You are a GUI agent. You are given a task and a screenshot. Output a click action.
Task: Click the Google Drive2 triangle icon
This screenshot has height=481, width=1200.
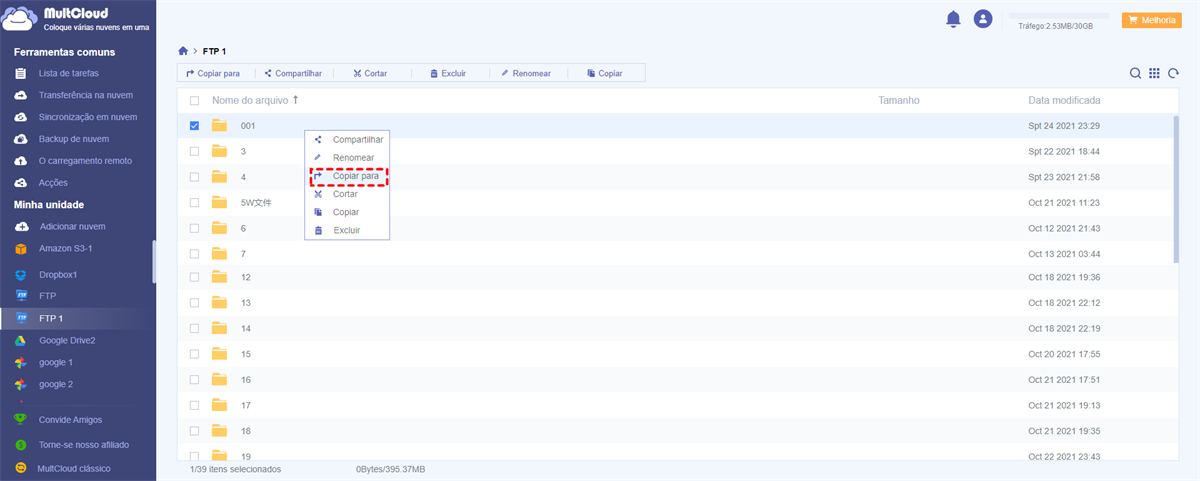point(21,340)
